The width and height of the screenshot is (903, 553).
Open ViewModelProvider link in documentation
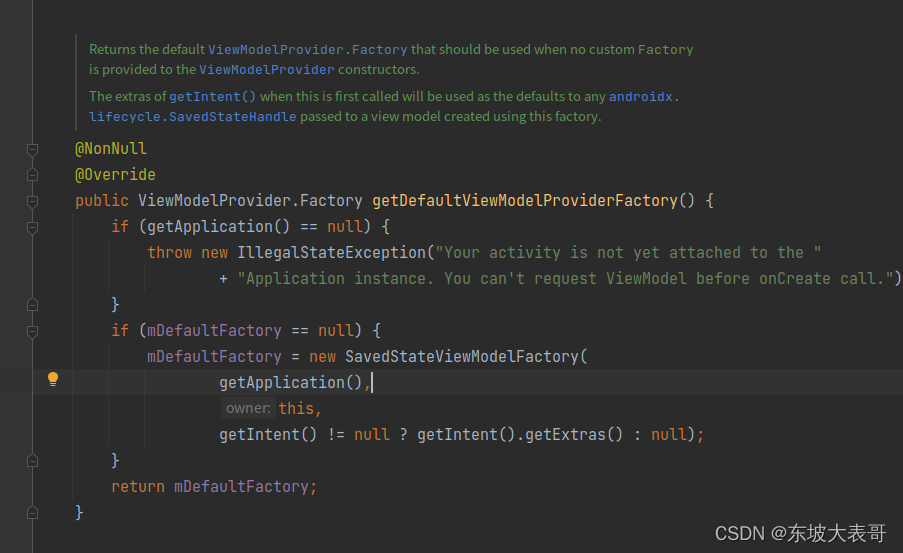267,70
